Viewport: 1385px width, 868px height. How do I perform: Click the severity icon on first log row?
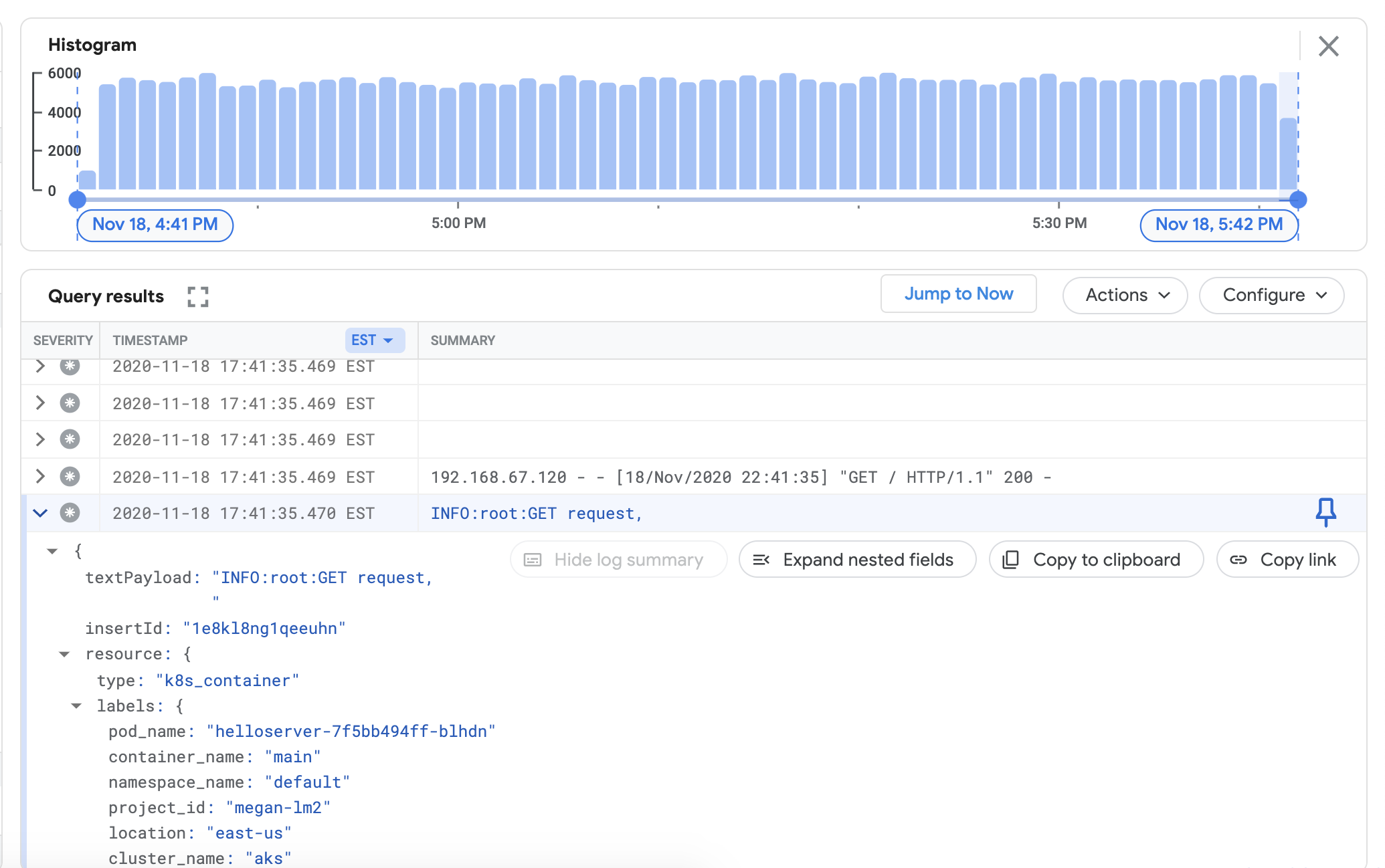click(x=68, y=365)
